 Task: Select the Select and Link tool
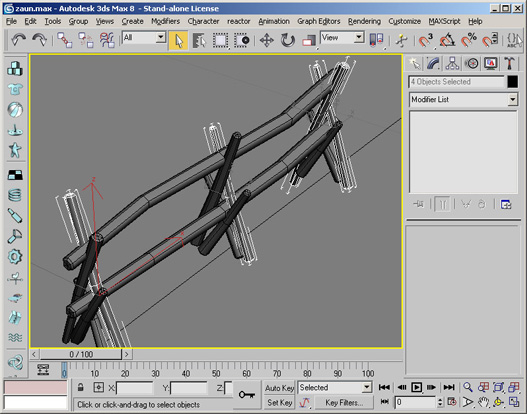tap(64, 40)
